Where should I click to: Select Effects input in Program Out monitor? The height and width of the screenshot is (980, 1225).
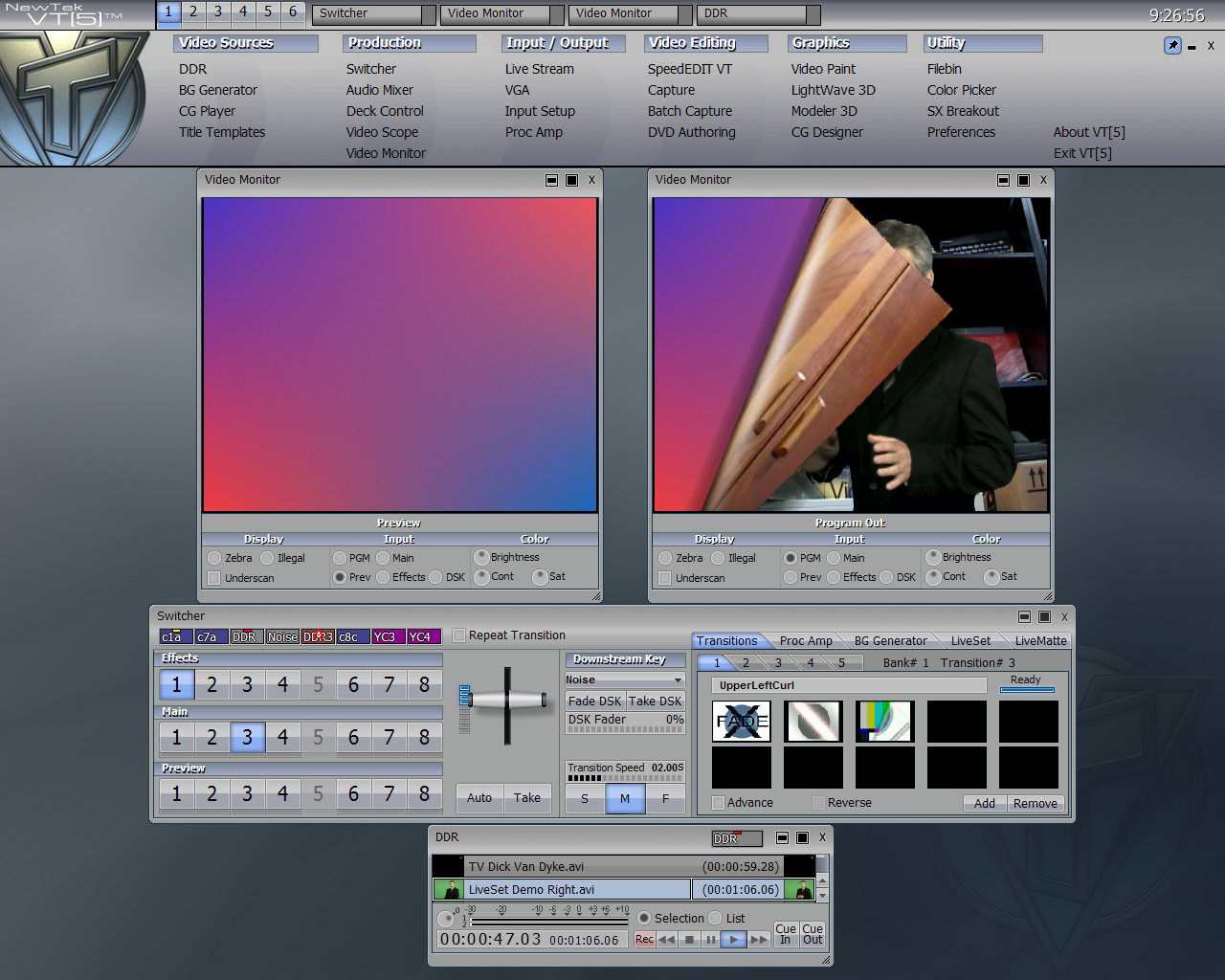coord(834,577)
